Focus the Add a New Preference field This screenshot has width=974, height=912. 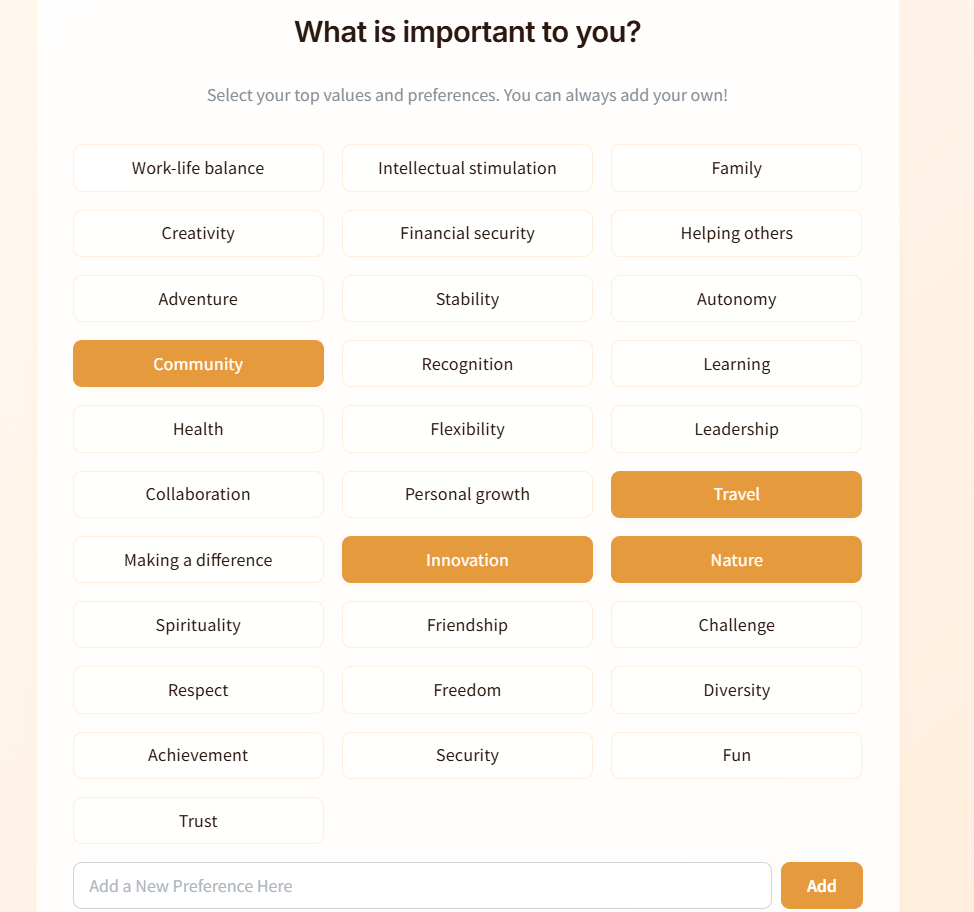(422, 886)
